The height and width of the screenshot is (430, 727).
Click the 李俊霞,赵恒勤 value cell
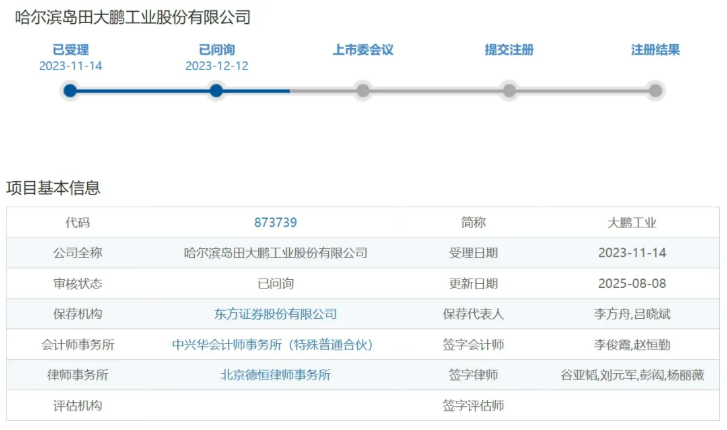point(632,345)
